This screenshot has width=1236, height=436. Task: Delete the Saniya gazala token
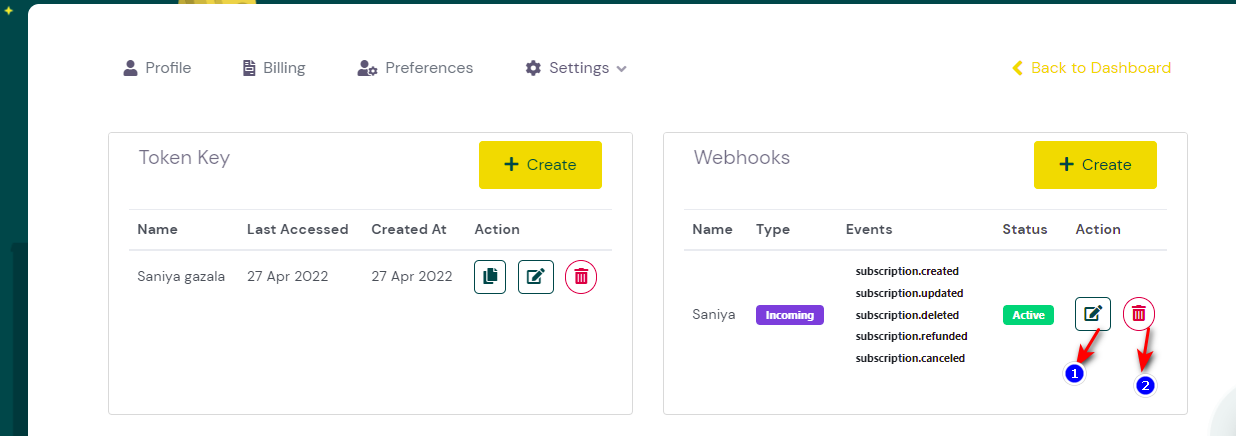(581, 277)
